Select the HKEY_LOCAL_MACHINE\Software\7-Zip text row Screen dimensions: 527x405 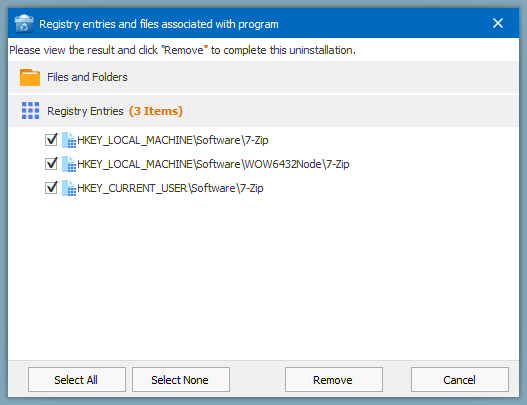173,140
